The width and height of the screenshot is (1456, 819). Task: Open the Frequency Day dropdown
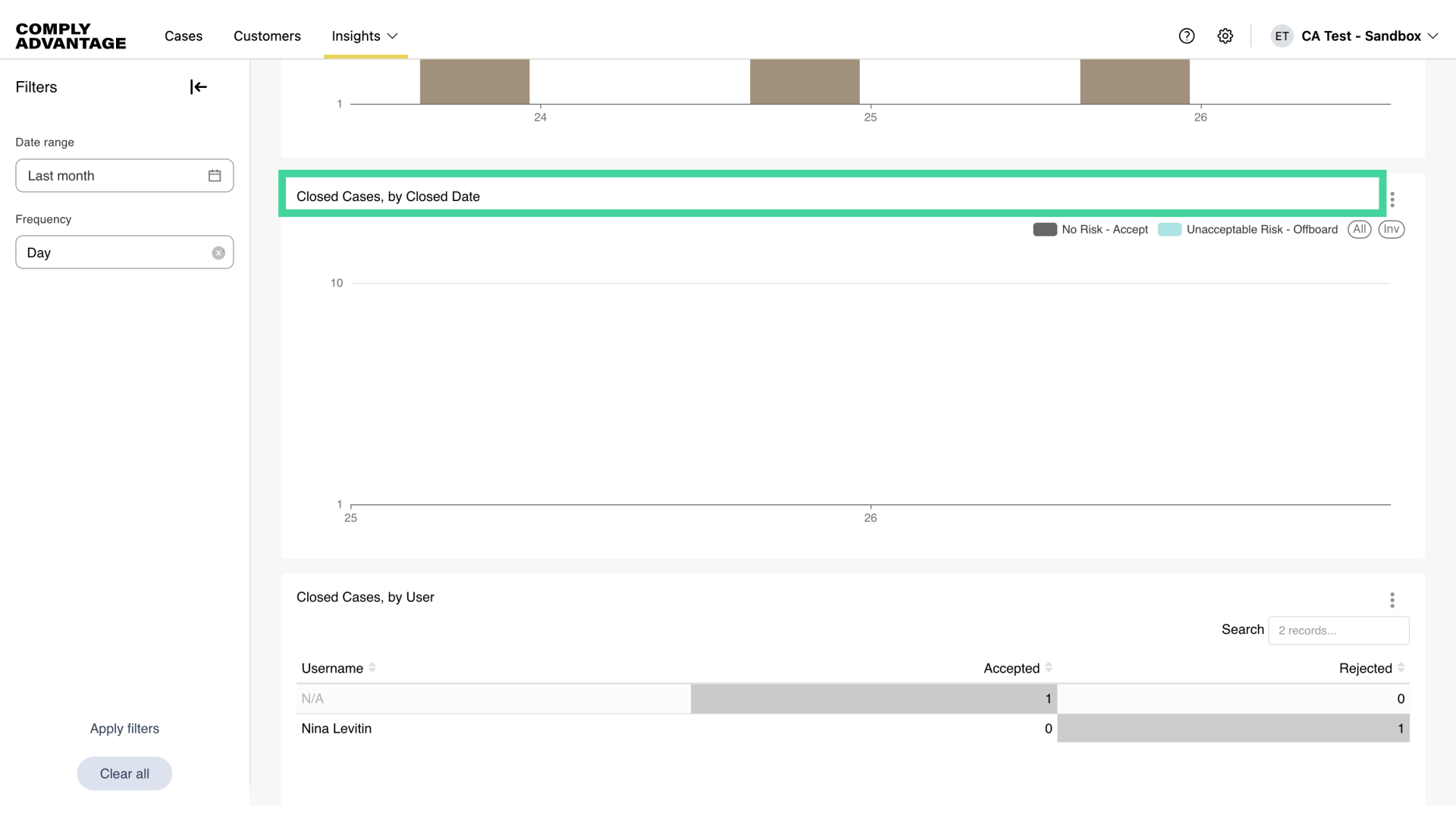[114, 253]
